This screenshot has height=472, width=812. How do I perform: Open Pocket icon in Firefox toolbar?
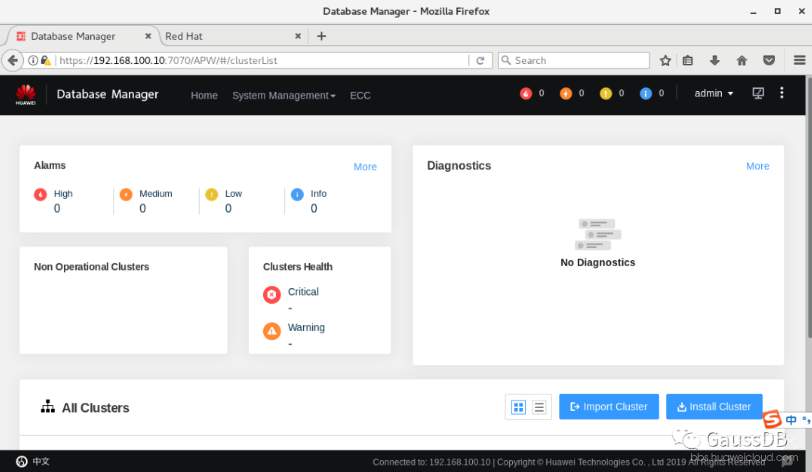(769, 61)
